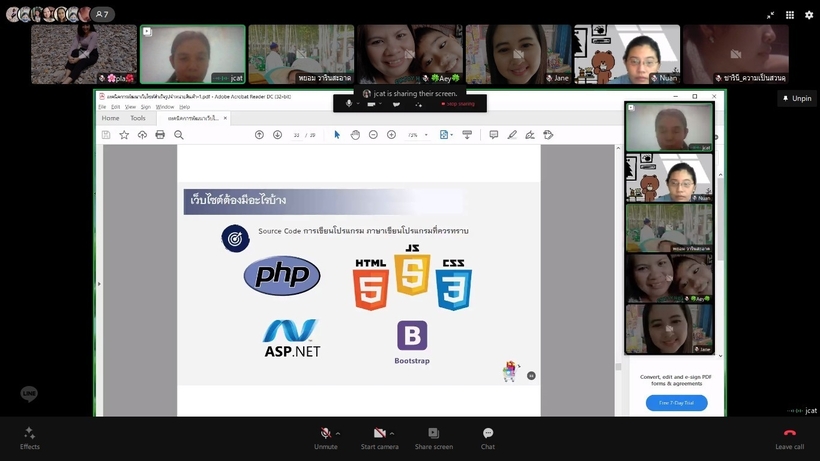Screen dimensions: 820x461
Task: Close the open PDF document tab
Action: click(x=225, y=118)
